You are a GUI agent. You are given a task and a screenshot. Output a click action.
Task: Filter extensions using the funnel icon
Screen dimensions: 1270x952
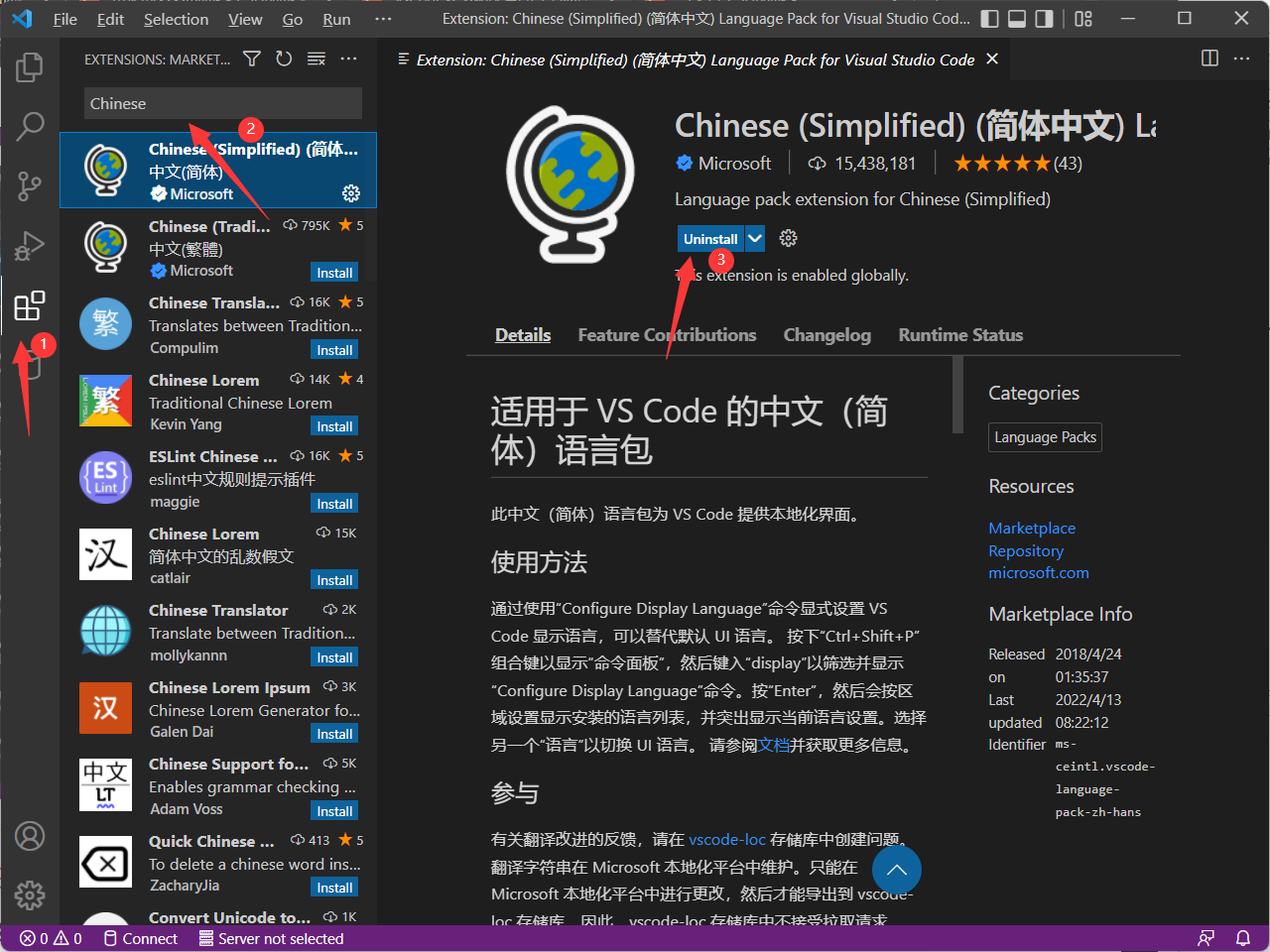(x=252, y=59)
